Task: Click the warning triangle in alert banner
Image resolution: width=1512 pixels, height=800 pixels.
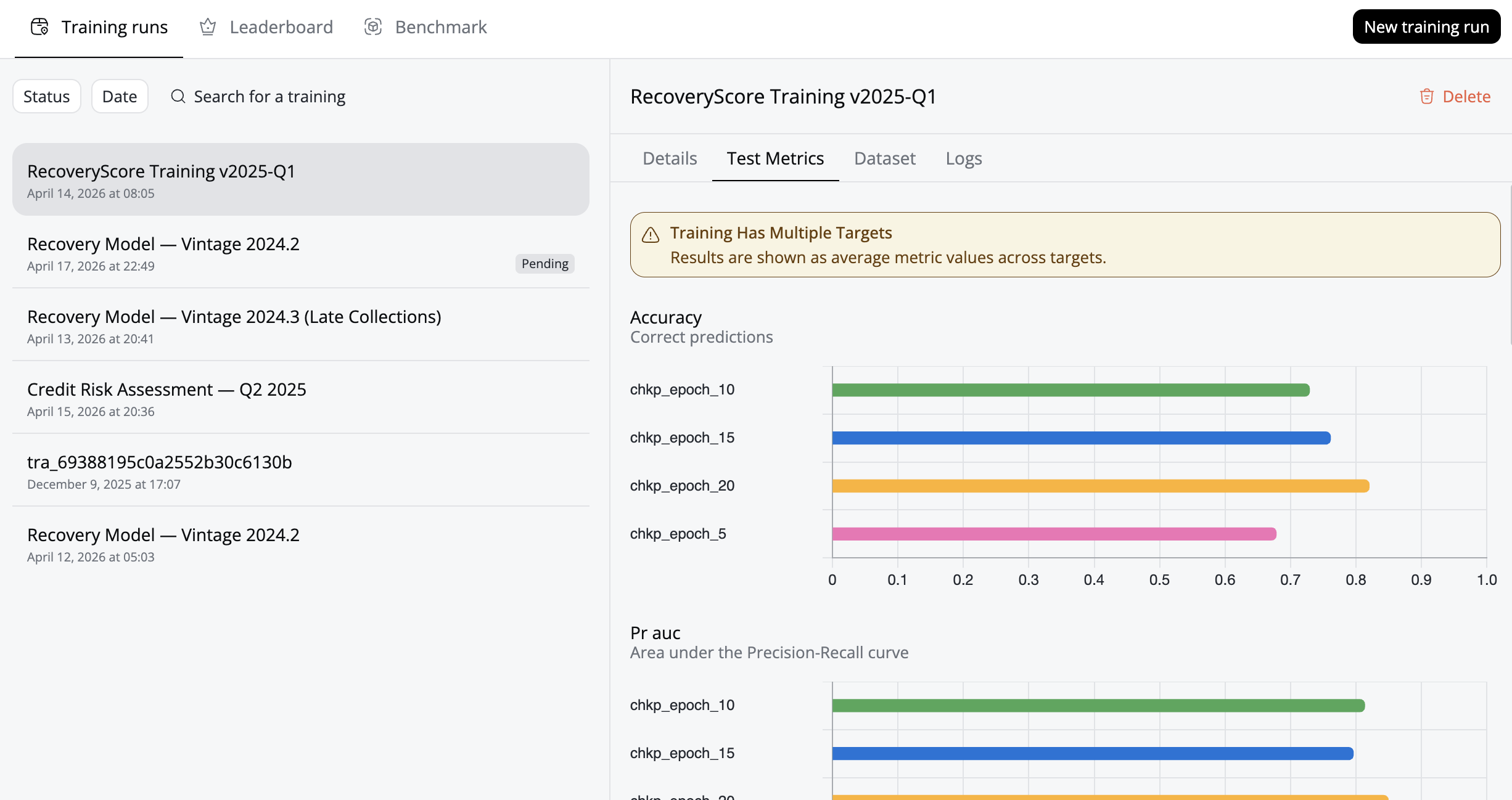Action: point(651,235)
